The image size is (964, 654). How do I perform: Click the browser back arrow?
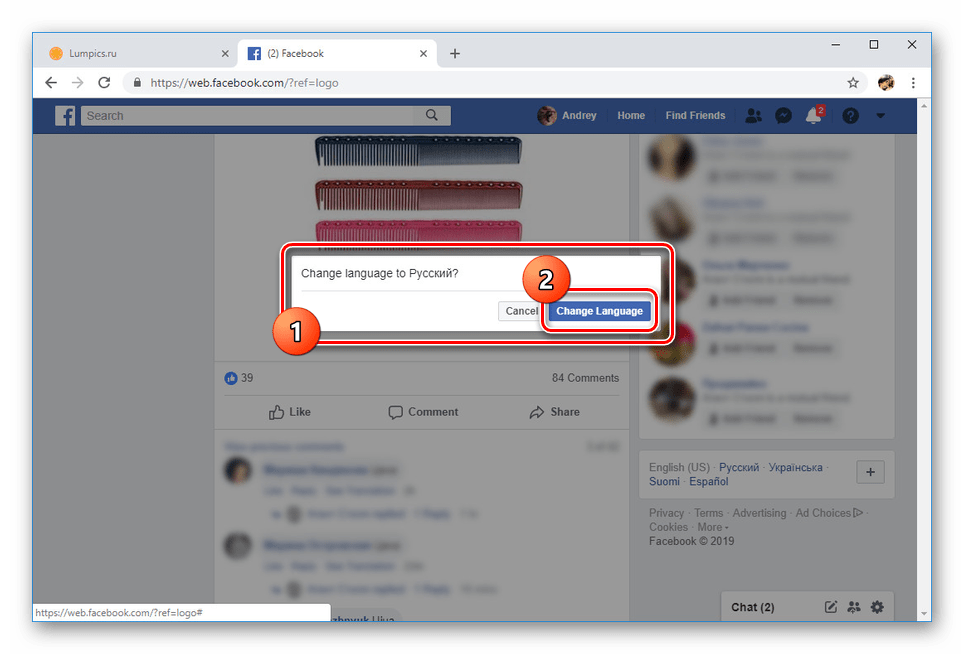point(51,82)
